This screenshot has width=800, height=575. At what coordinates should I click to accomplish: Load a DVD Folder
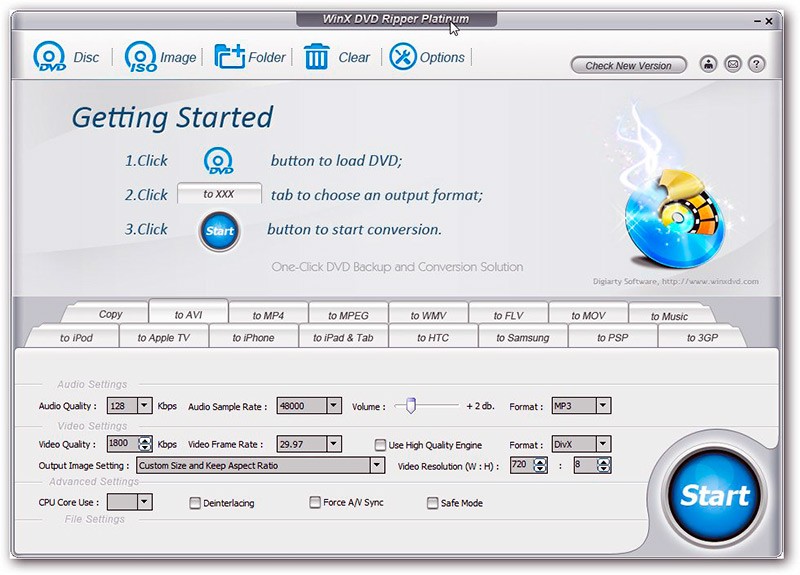(249, 57)
